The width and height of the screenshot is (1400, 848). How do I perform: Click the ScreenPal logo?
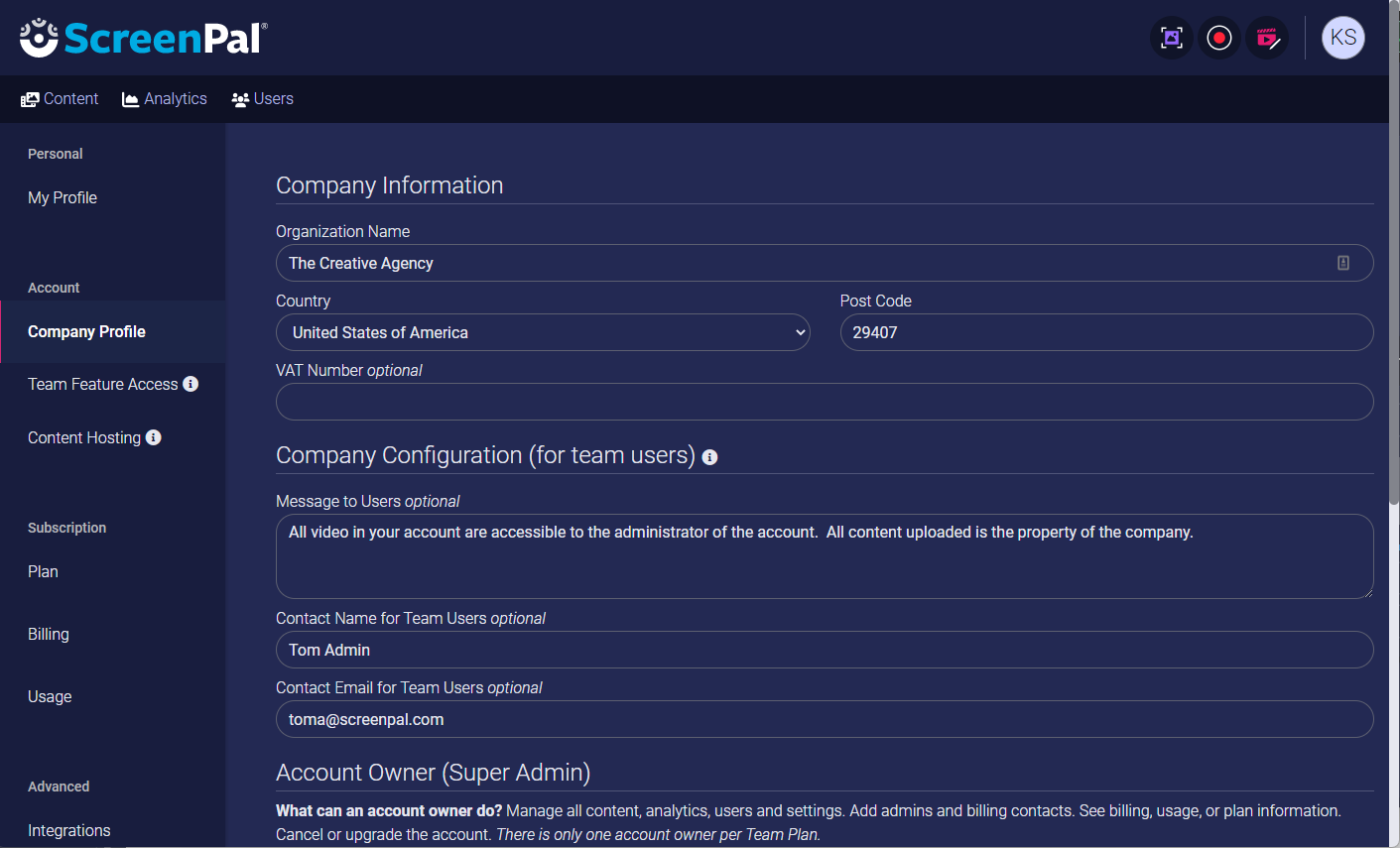(144, 38)
